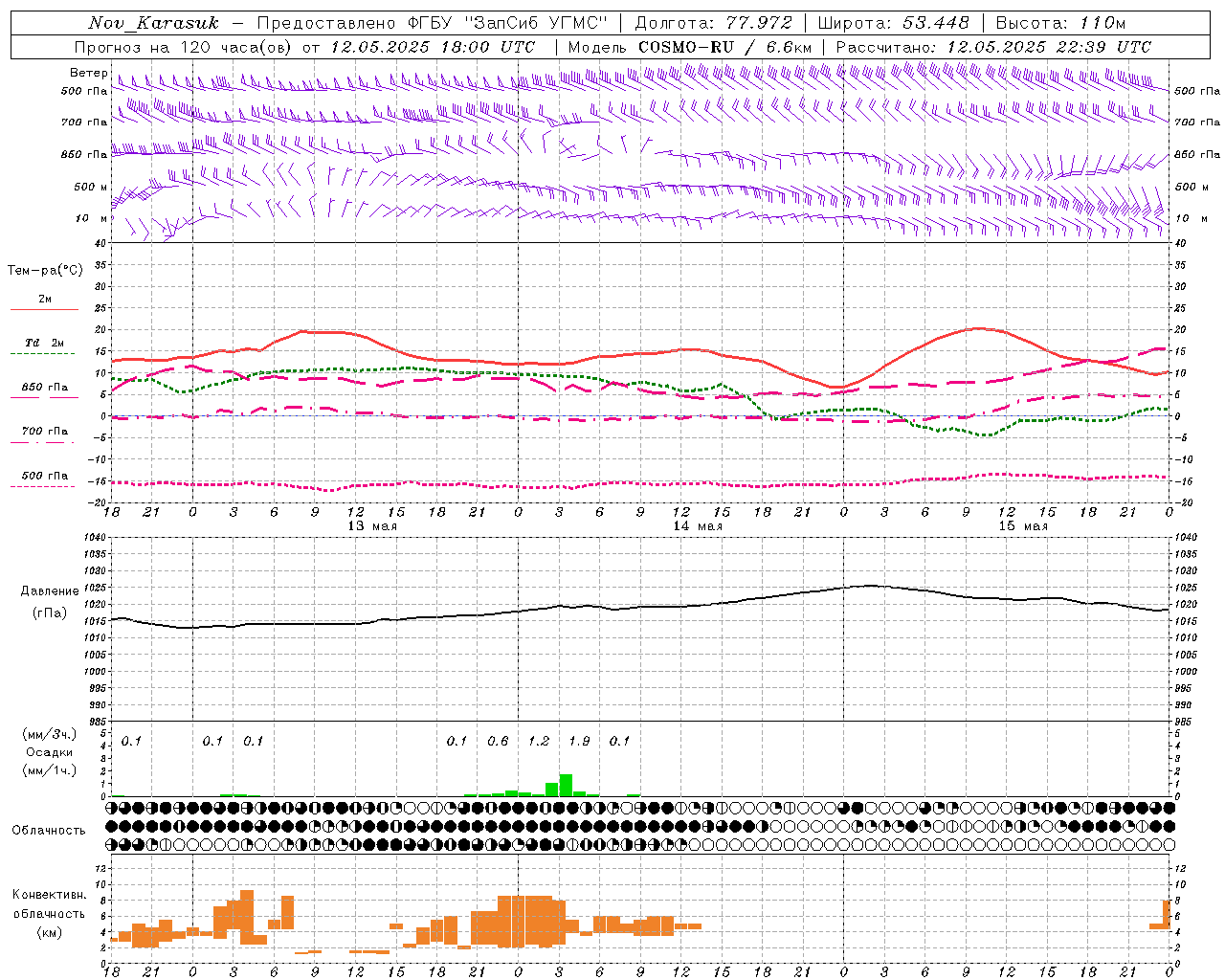Click the '700 гПа' temperature legend label
The width and height of the screenshot is (1225, 980).
[x=45, y=432]
